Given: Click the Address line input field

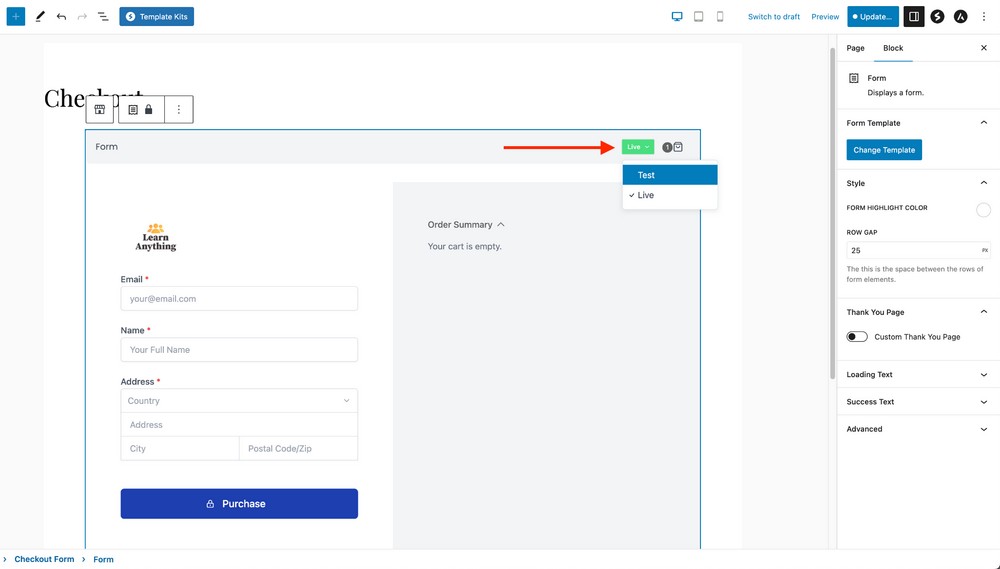Looking at the screenshot, I should (239, 425).
